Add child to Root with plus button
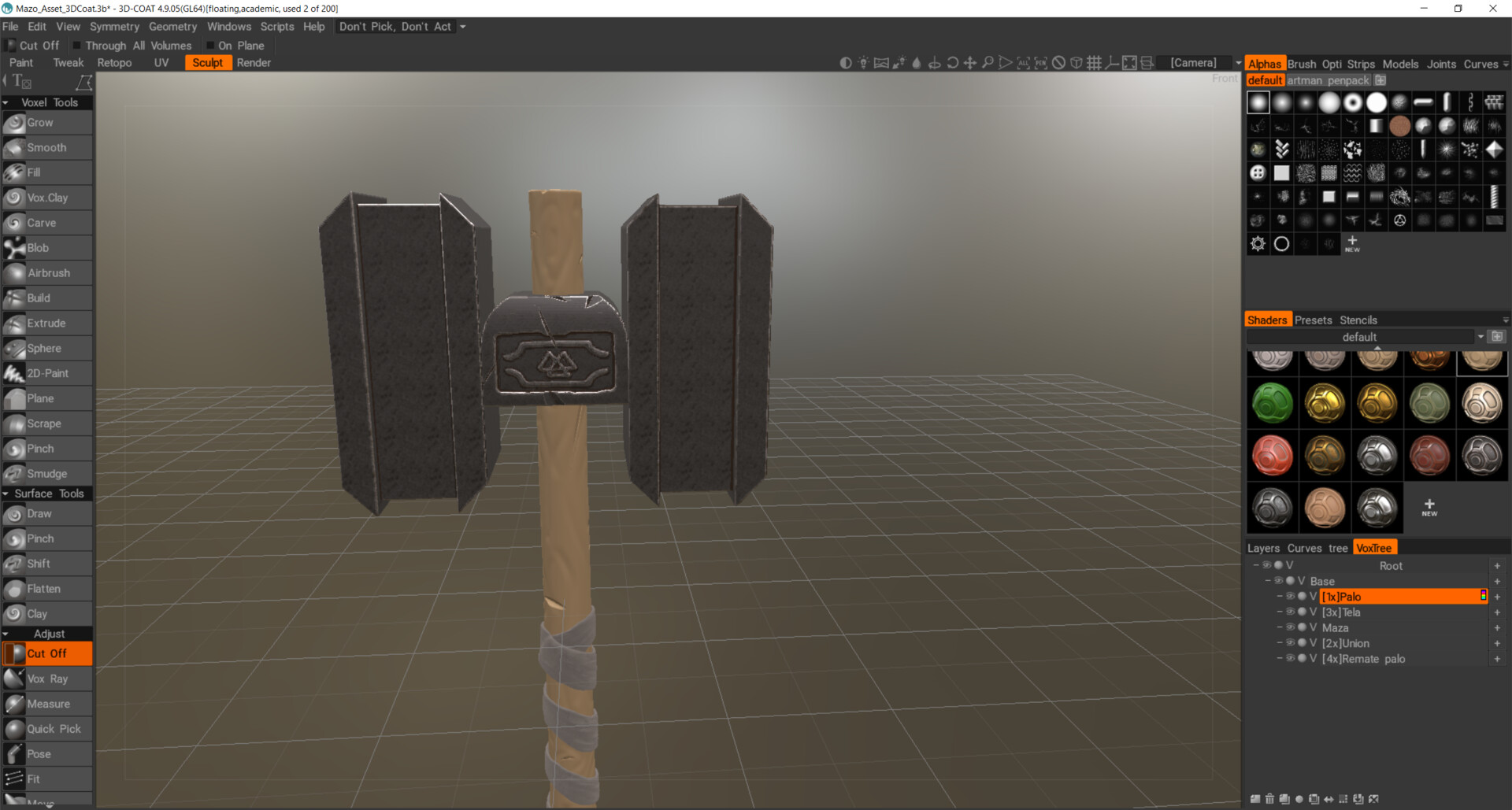The width and height of the screenshot is (1512, 810). tap(1497, 566)
